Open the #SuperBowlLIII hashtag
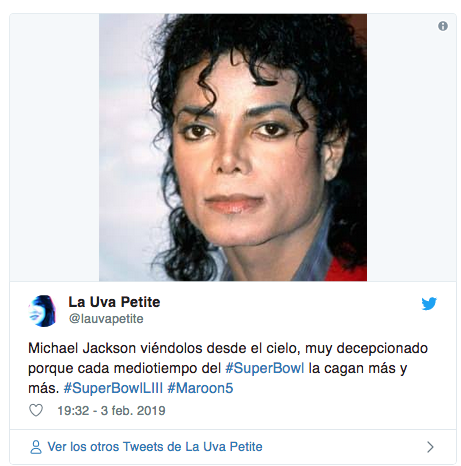Screen dimensions: 461x466 point(113,388)
